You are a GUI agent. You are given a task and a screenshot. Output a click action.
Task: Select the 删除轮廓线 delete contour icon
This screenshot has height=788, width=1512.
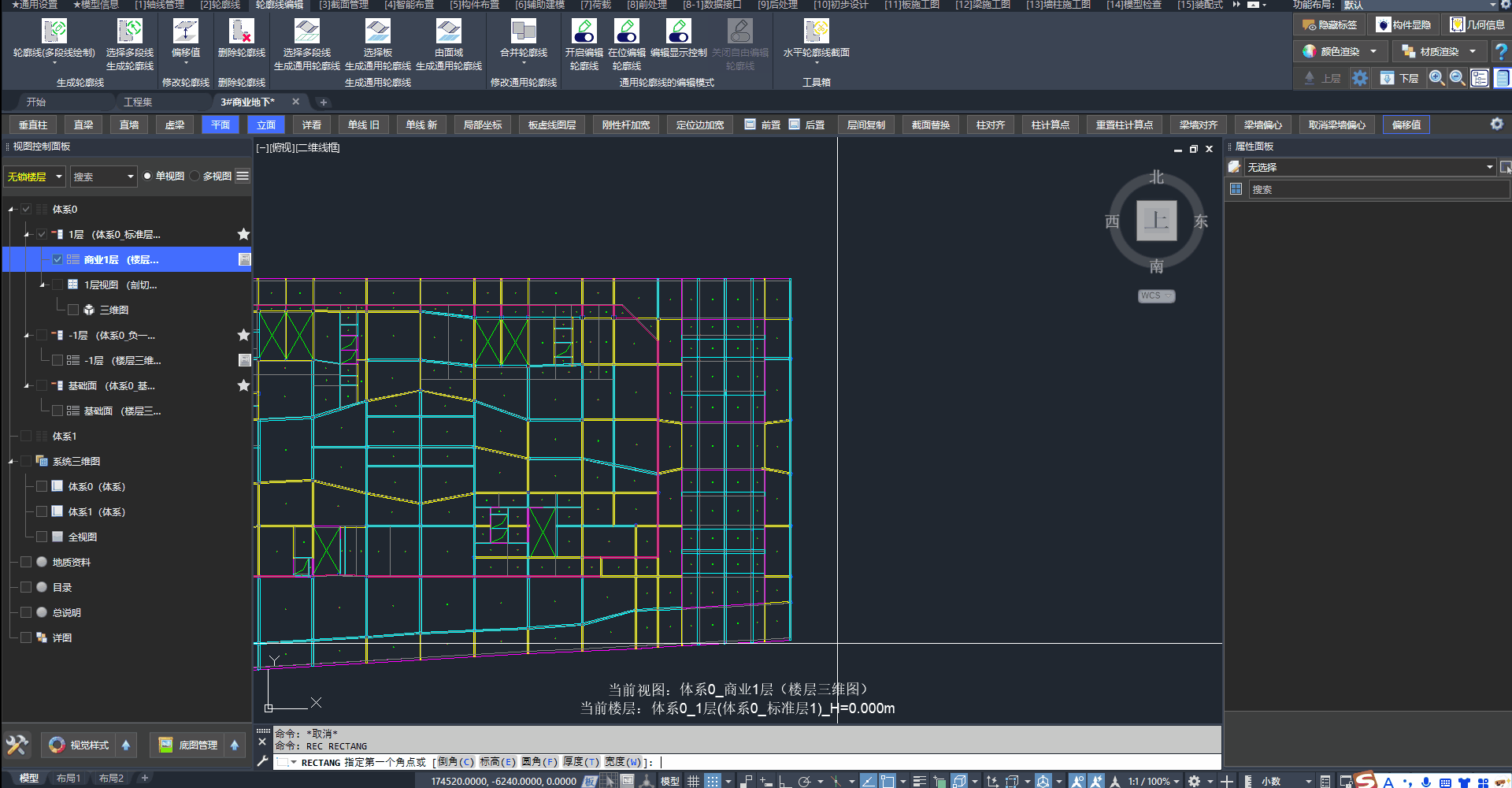click(241, 32)
